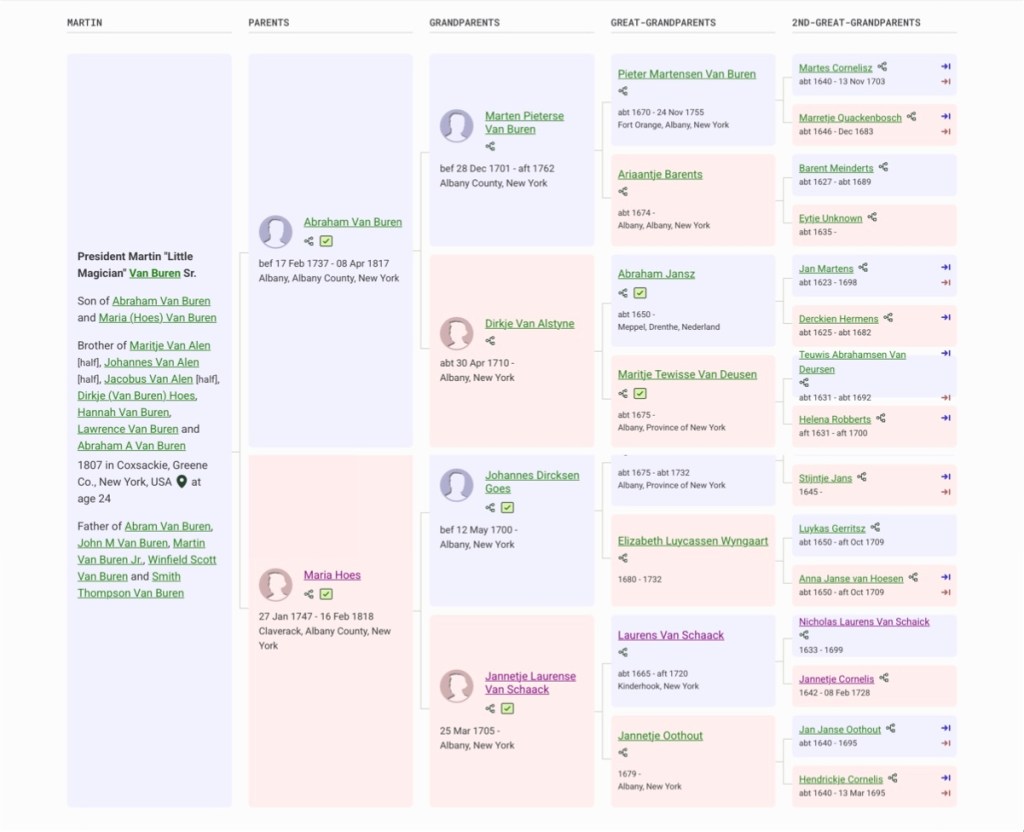The image size is (1024, 832).
Task: Expand ancestors using Helena Robberts blue arrow
Action: pos(945,418)
